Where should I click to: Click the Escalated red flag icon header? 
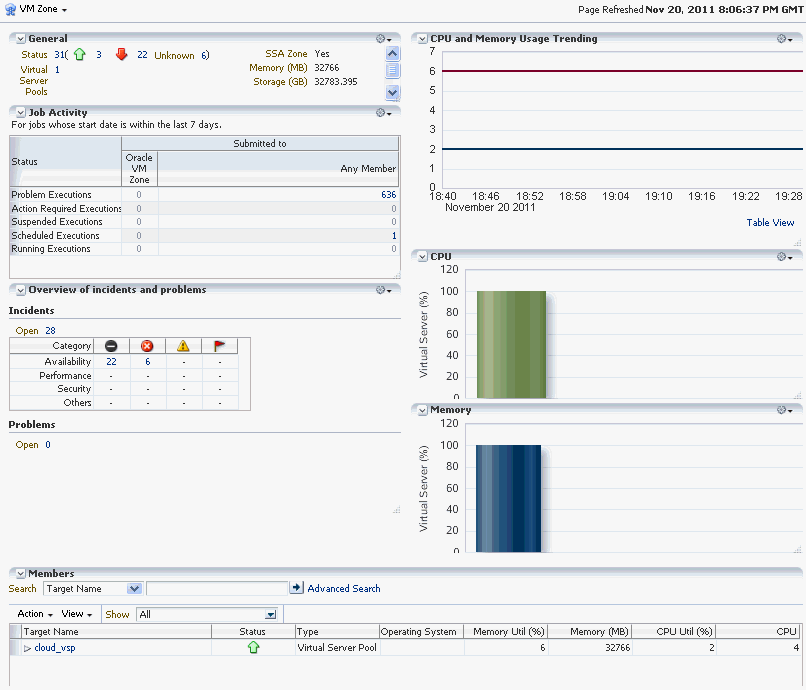219,346
